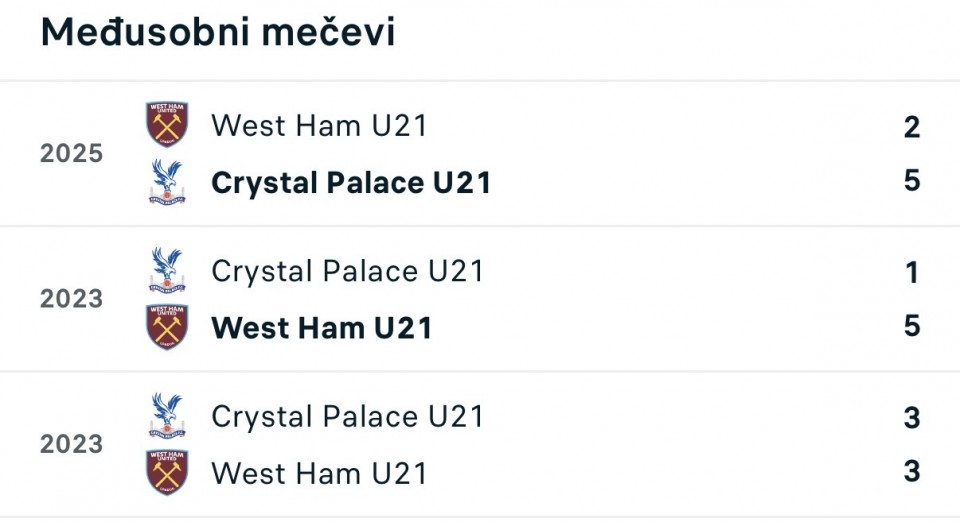Tap West Ham's score of 3 in the draw

pos(911,471)
